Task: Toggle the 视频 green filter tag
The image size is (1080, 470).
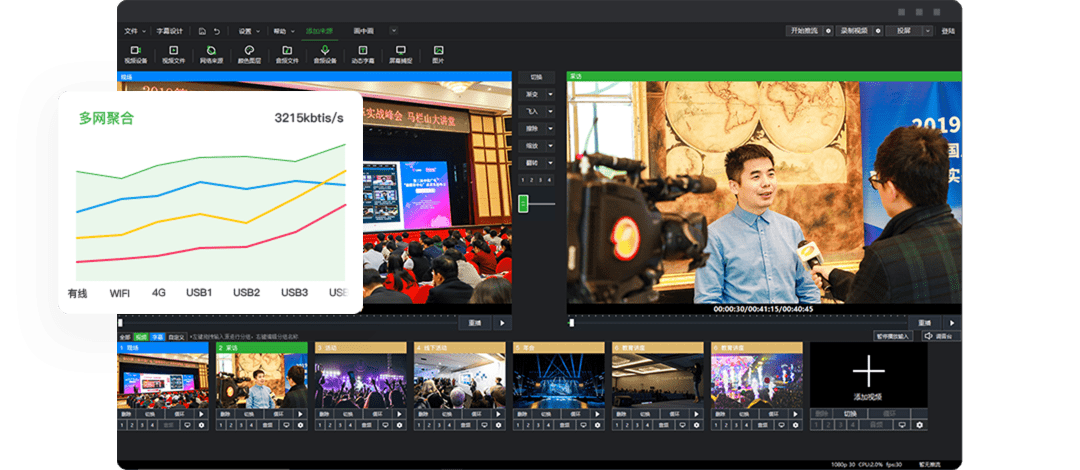Action: 141,337
